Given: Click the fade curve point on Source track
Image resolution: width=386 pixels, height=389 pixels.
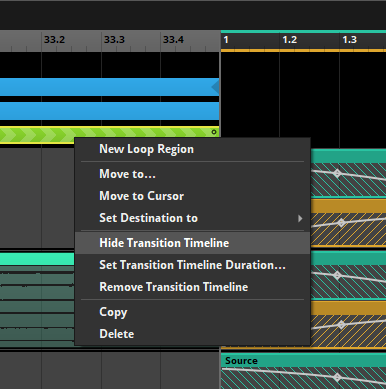Looking at the screenshot, I should click(337, 377).
